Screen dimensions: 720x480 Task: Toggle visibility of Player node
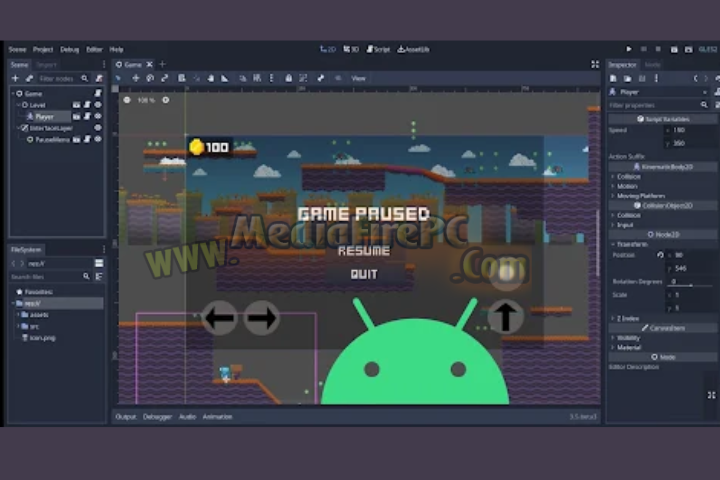click(x=98, y=116)
